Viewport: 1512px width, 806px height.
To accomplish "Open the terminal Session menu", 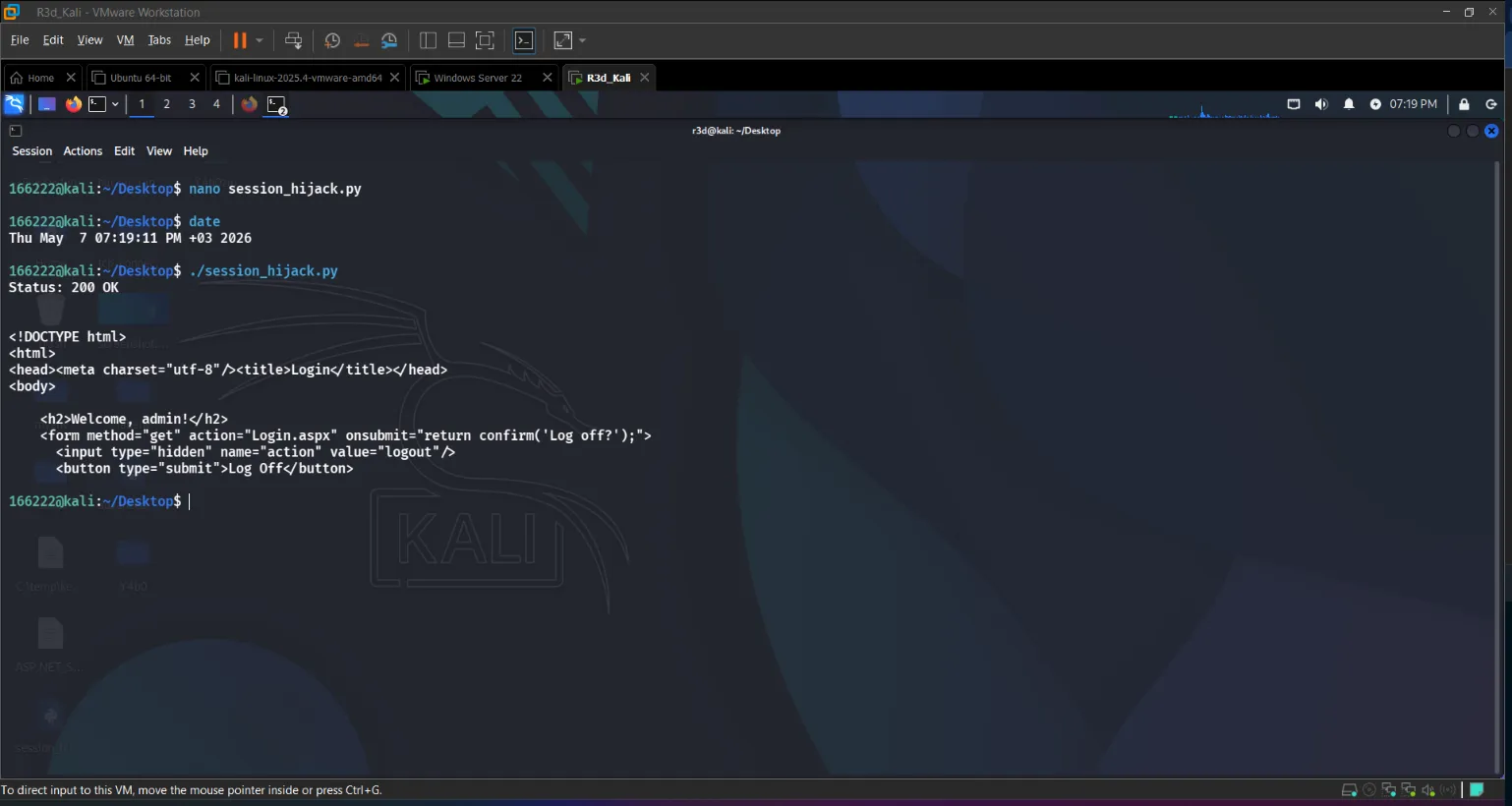I will [31, 151].
